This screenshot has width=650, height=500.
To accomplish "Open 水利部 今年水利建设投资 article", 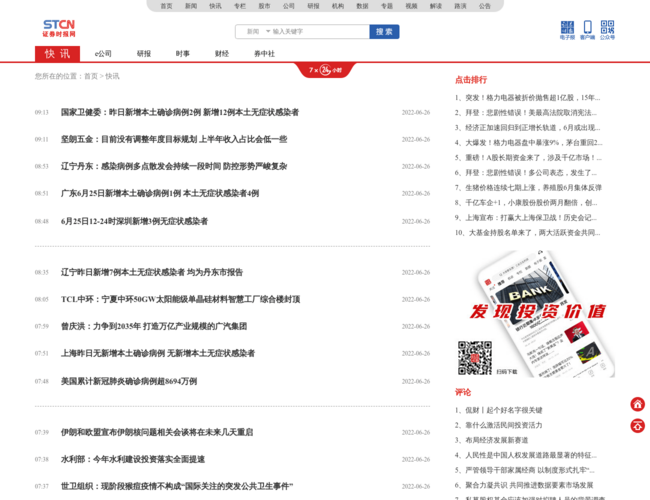I will pyautogui.click(x=133, y=459).
